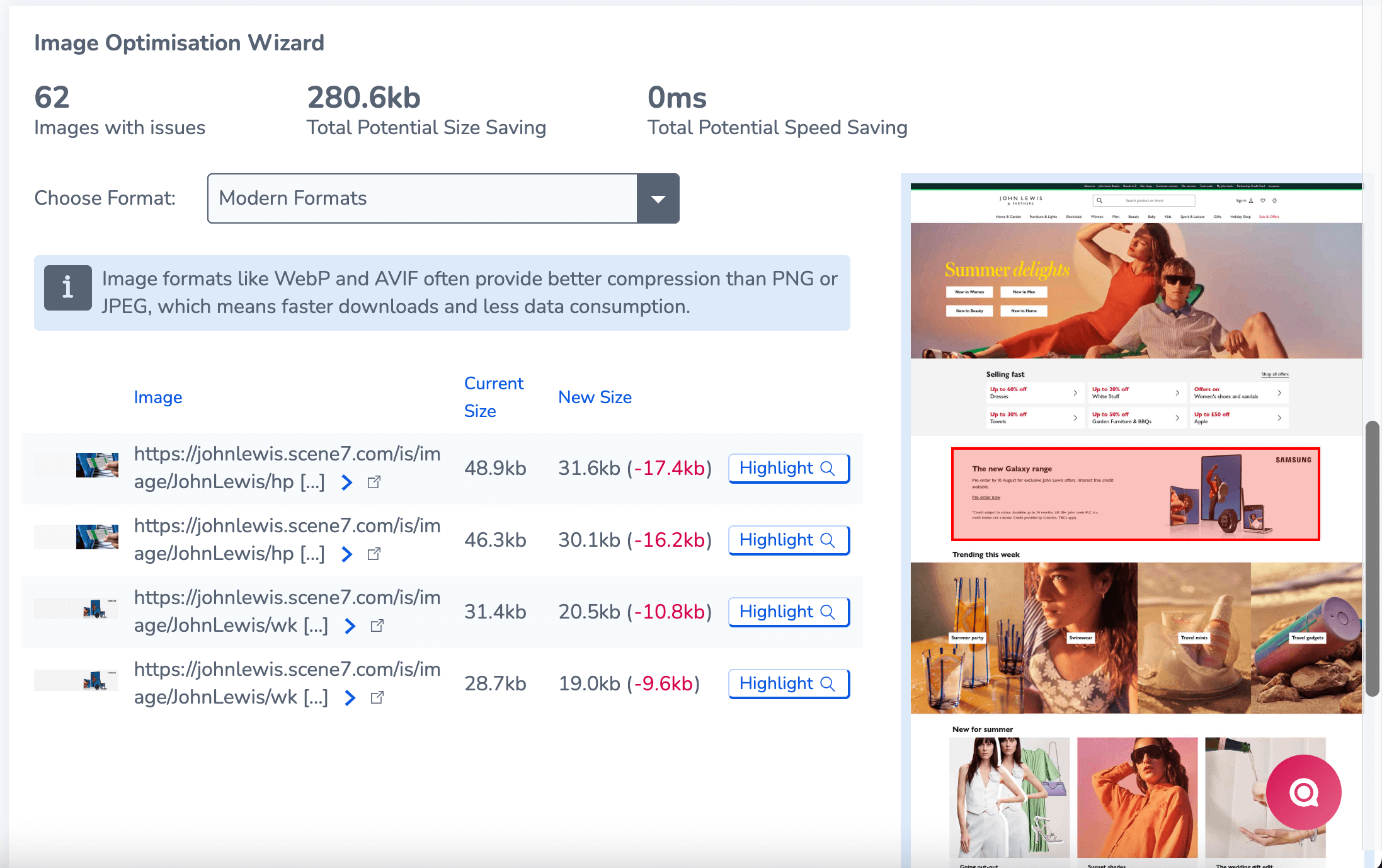This screenshot has width=1382, height=868.
Task: Sort by Current Size column header
Action: 493,397
